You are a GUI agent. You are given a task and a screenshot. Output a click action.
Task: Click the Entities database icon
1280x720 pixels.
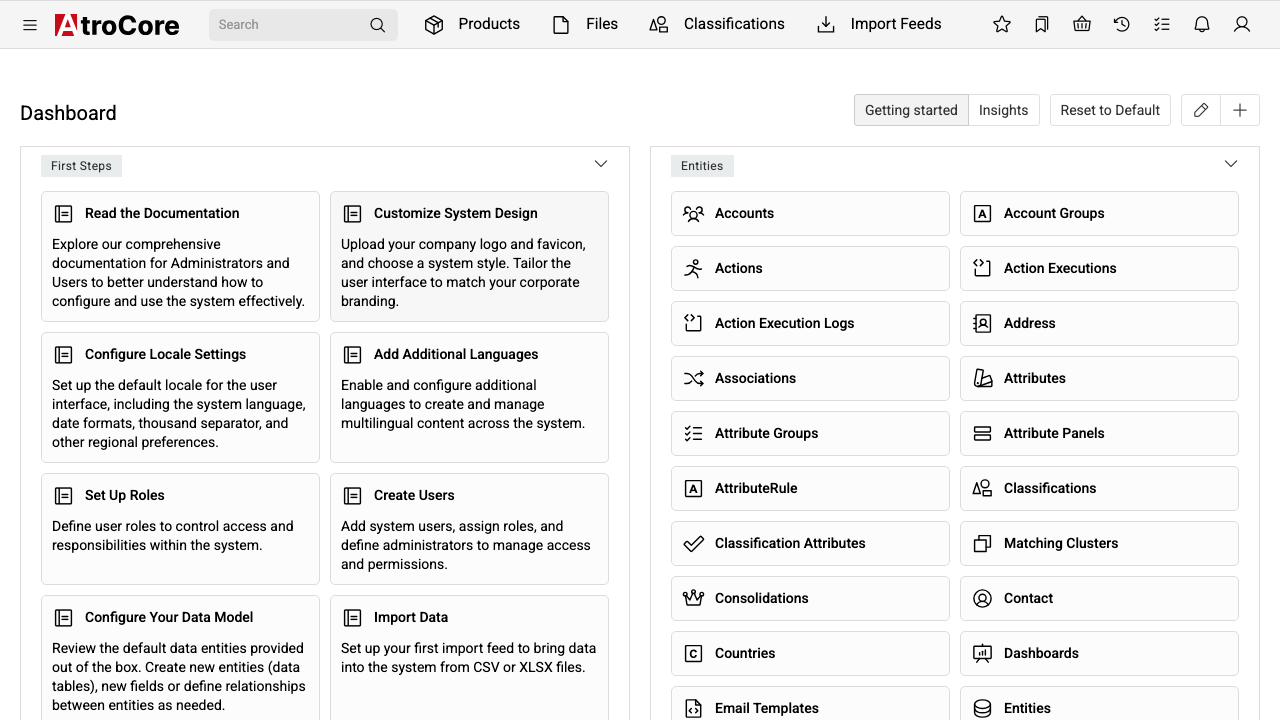tap(983, 709)
